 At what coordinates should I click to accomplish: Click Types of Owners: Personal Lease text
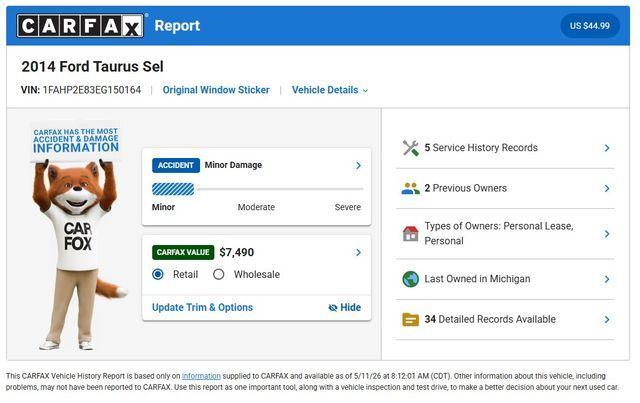click(499, 234)
